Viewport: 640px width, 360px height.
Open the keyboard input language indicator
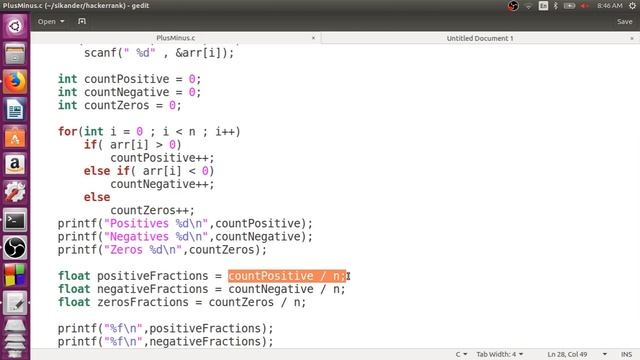(x=543, y=6)
